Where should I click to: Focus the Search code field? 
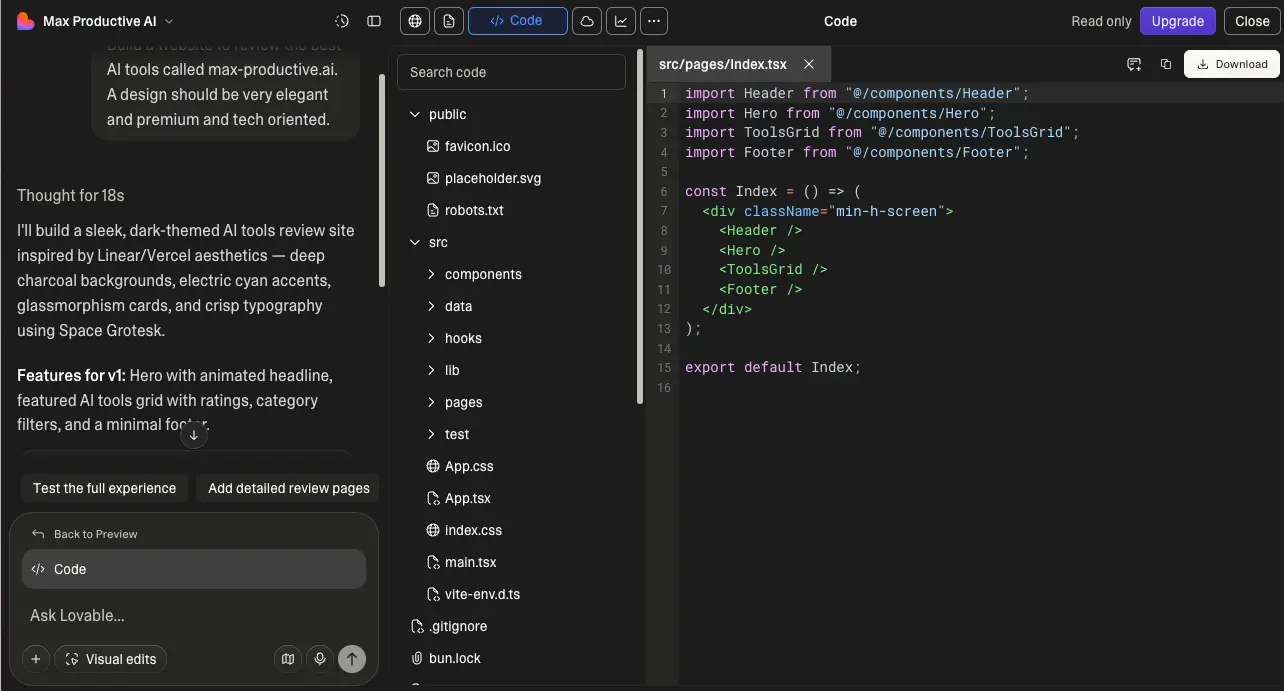pyautogui.click(x=512, y=72)
